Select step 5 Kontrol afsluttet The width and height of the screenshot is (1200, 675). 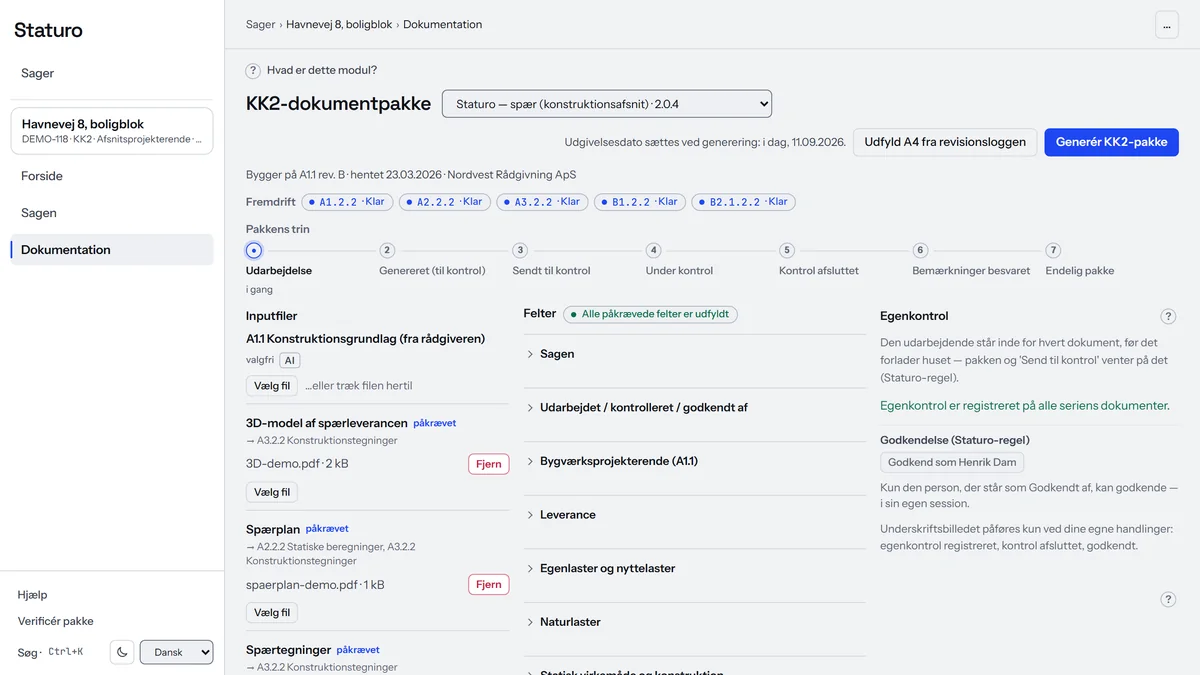coord(787,251)
